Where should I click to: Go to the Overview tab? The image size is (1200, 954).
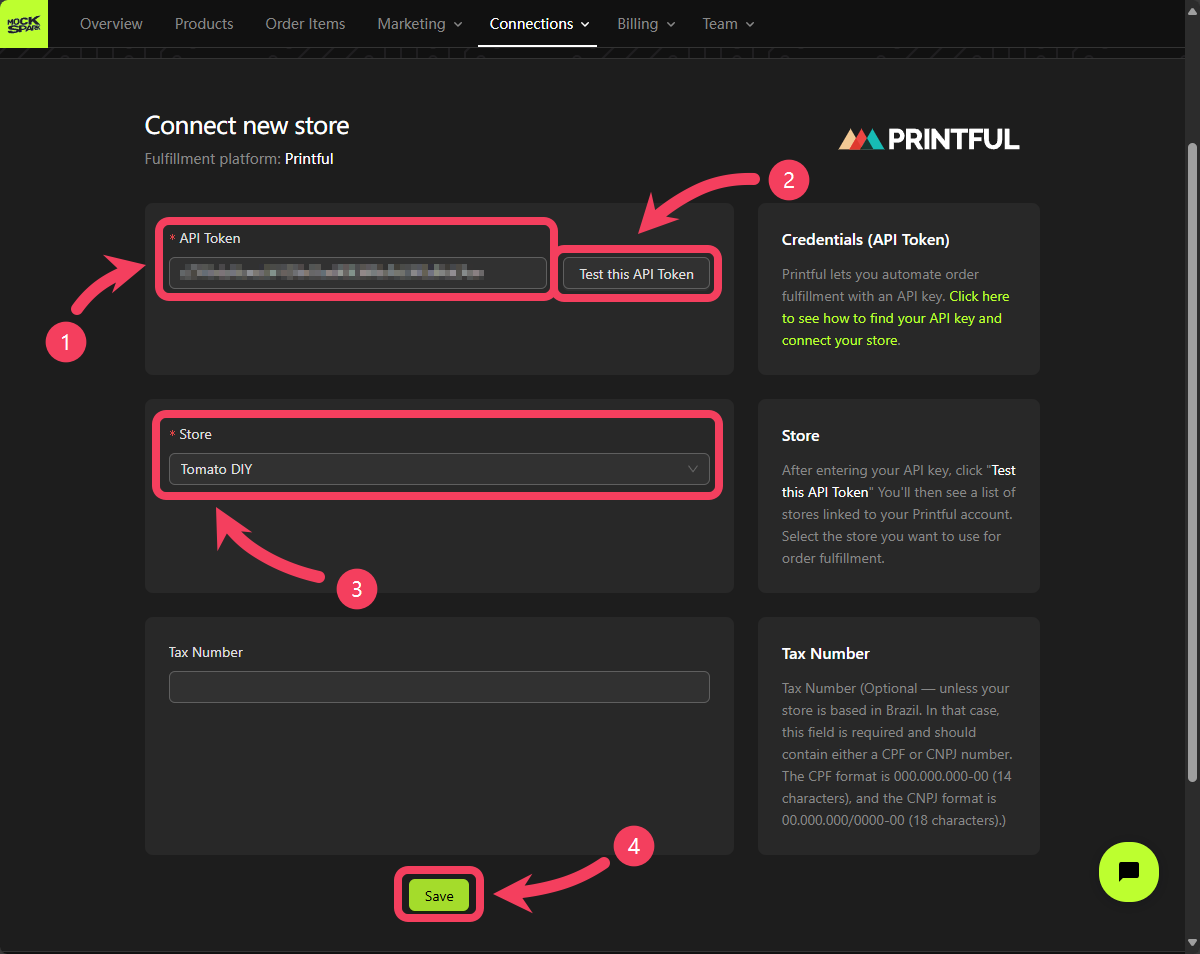click(x=111, y=24)
